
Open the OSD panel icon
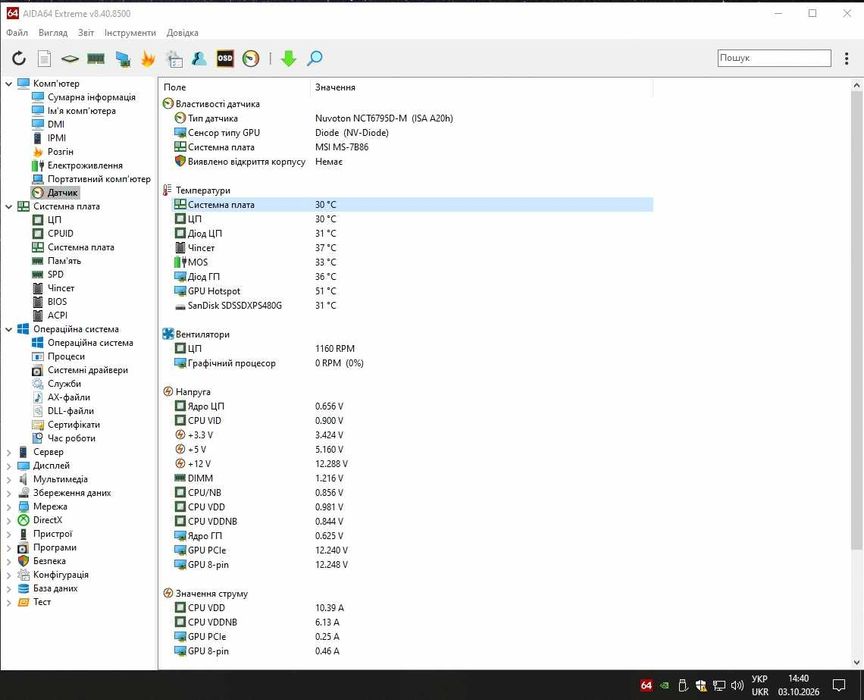tap(225, 58)
